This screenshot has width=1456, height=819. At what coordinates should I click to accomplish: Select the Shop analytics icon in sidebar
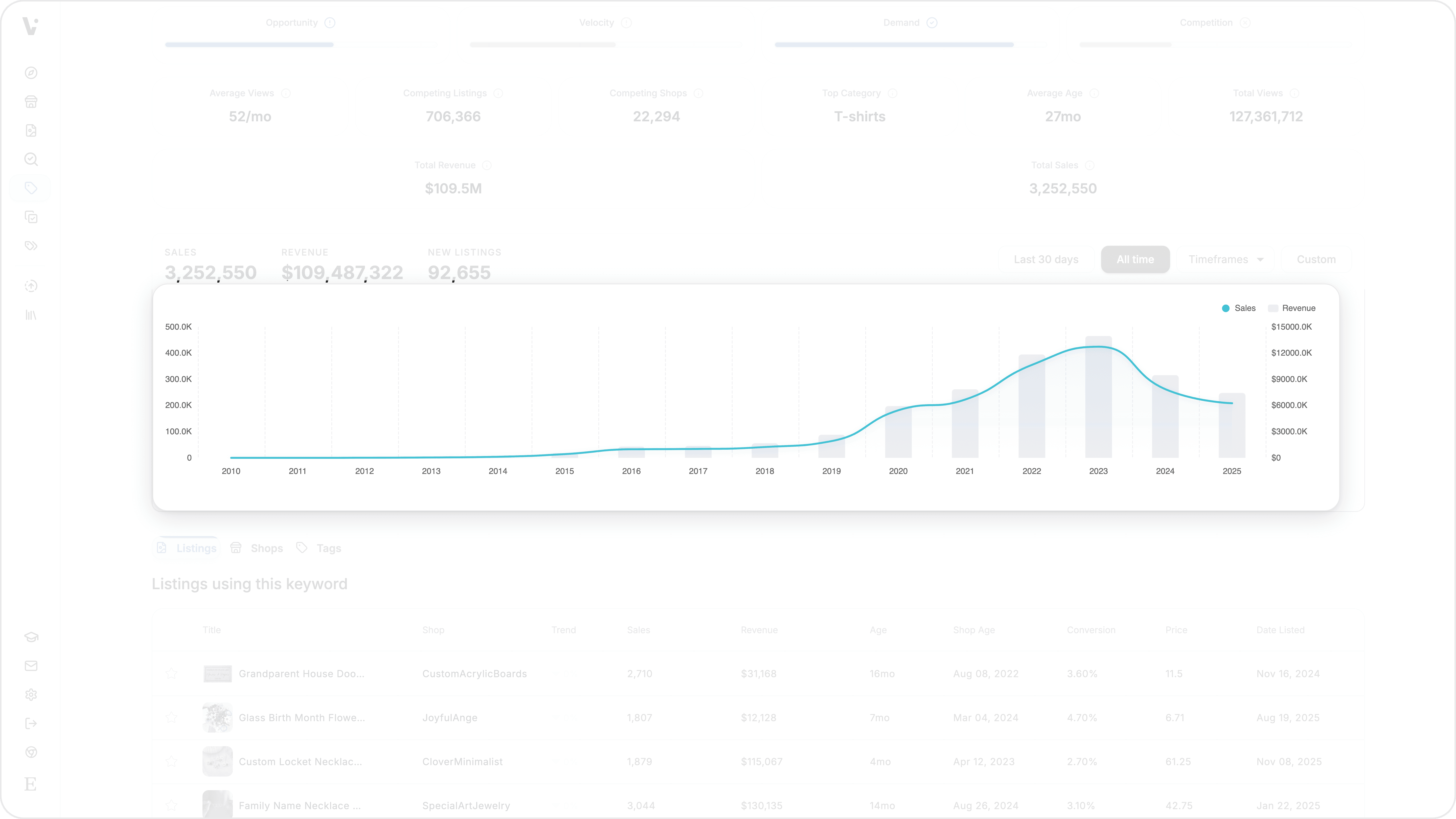click(31, 102)
